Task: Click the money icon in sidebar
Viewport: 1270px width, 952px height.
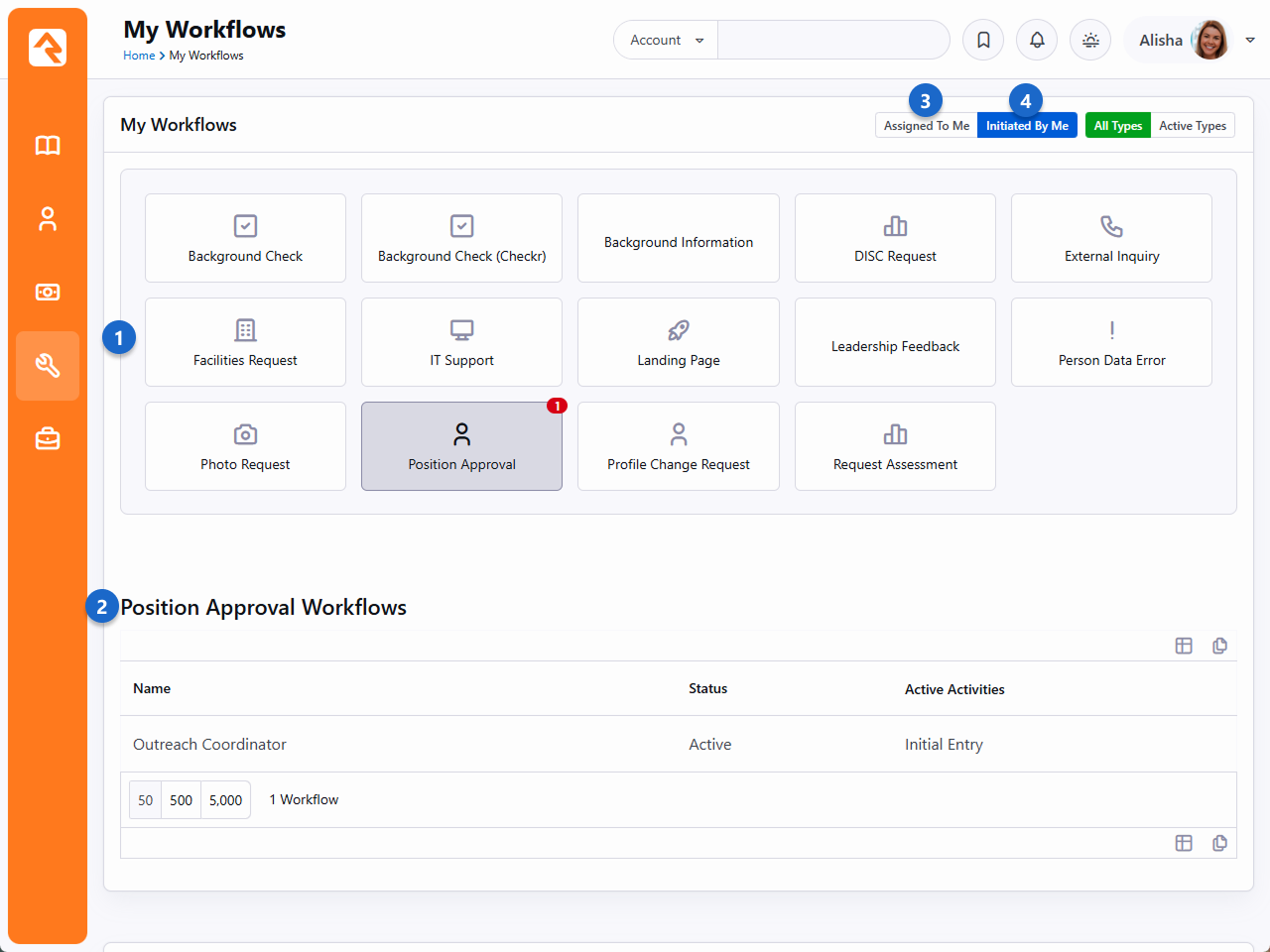Action: [x=48, y=293]
